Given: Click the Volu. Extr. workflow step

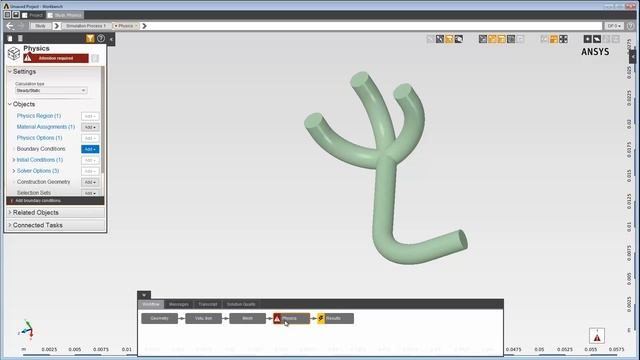Looking at the screenshot, I should 204,318.
